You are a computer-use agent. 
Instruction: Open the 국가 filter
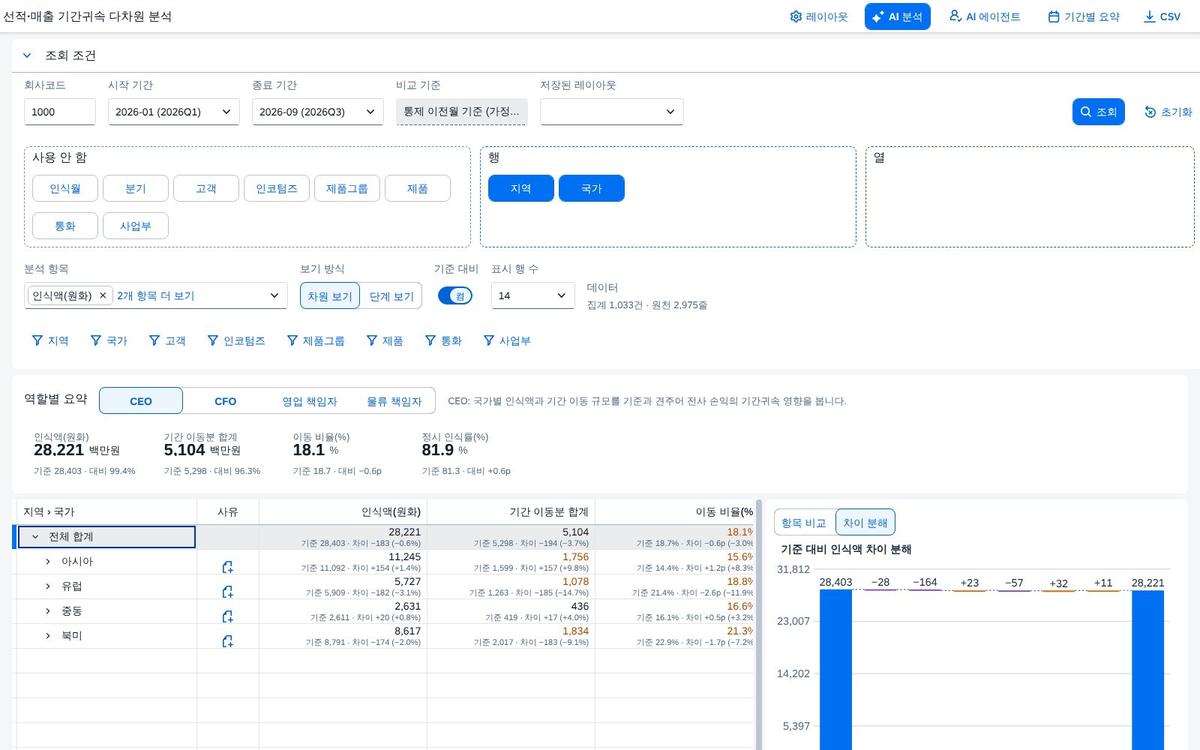pos(109,341)
